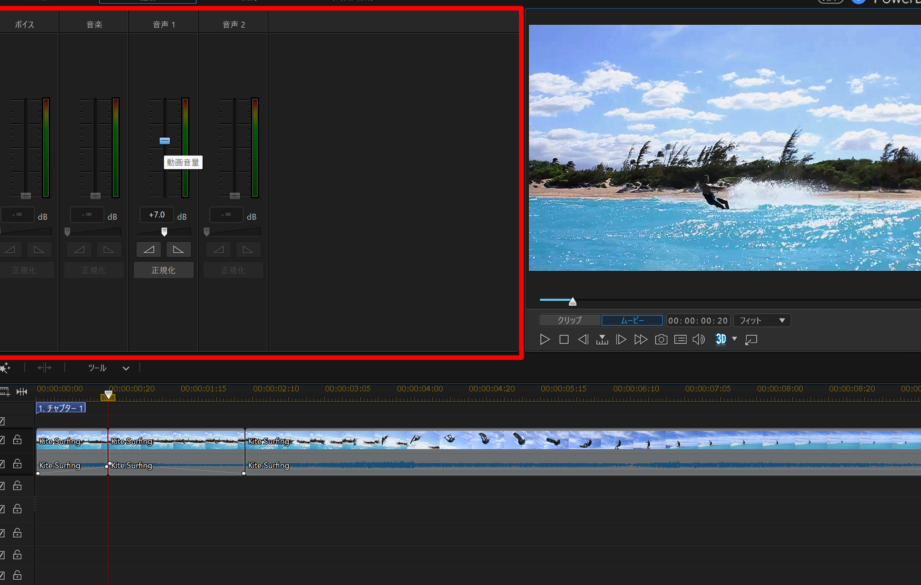Viewport: 921px width, 585px height.
Task: Open the 3D mode dropdown arrow
Action: pos(734,339)
